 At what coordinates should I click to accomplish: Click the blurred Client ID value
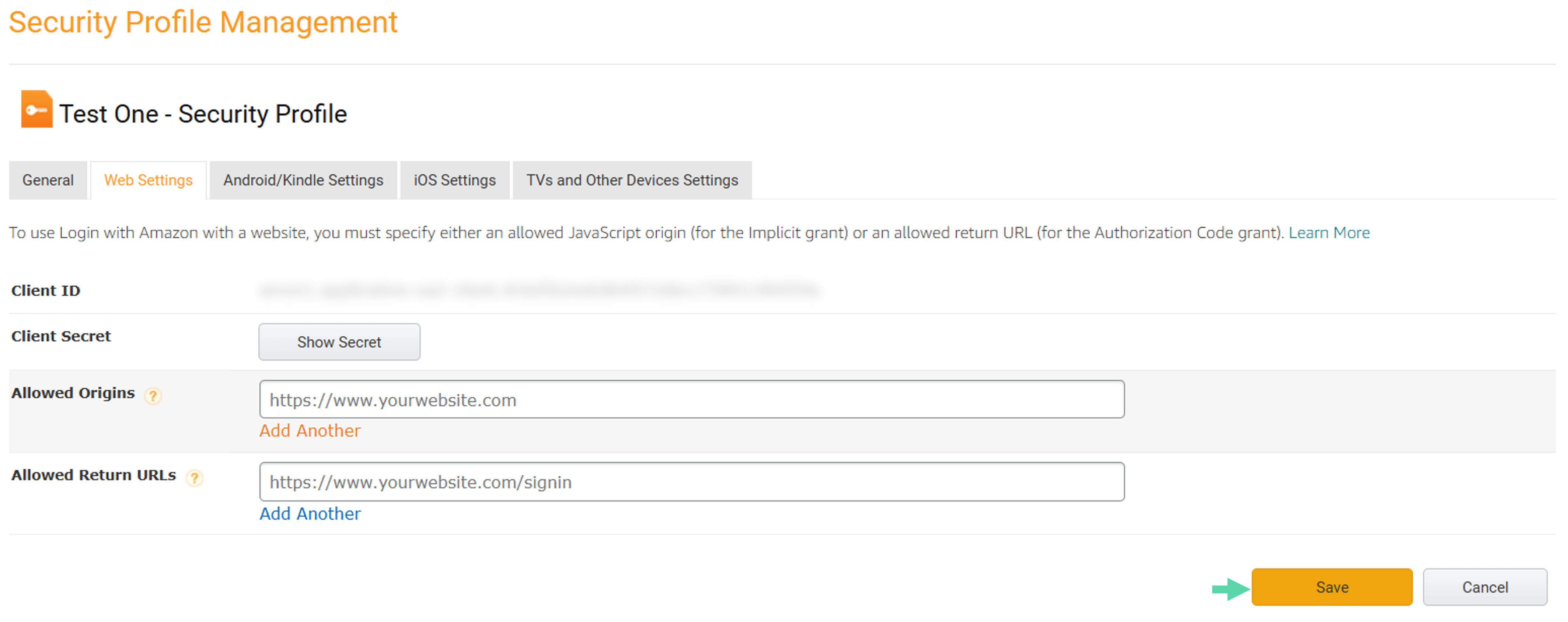pos(539,290)
